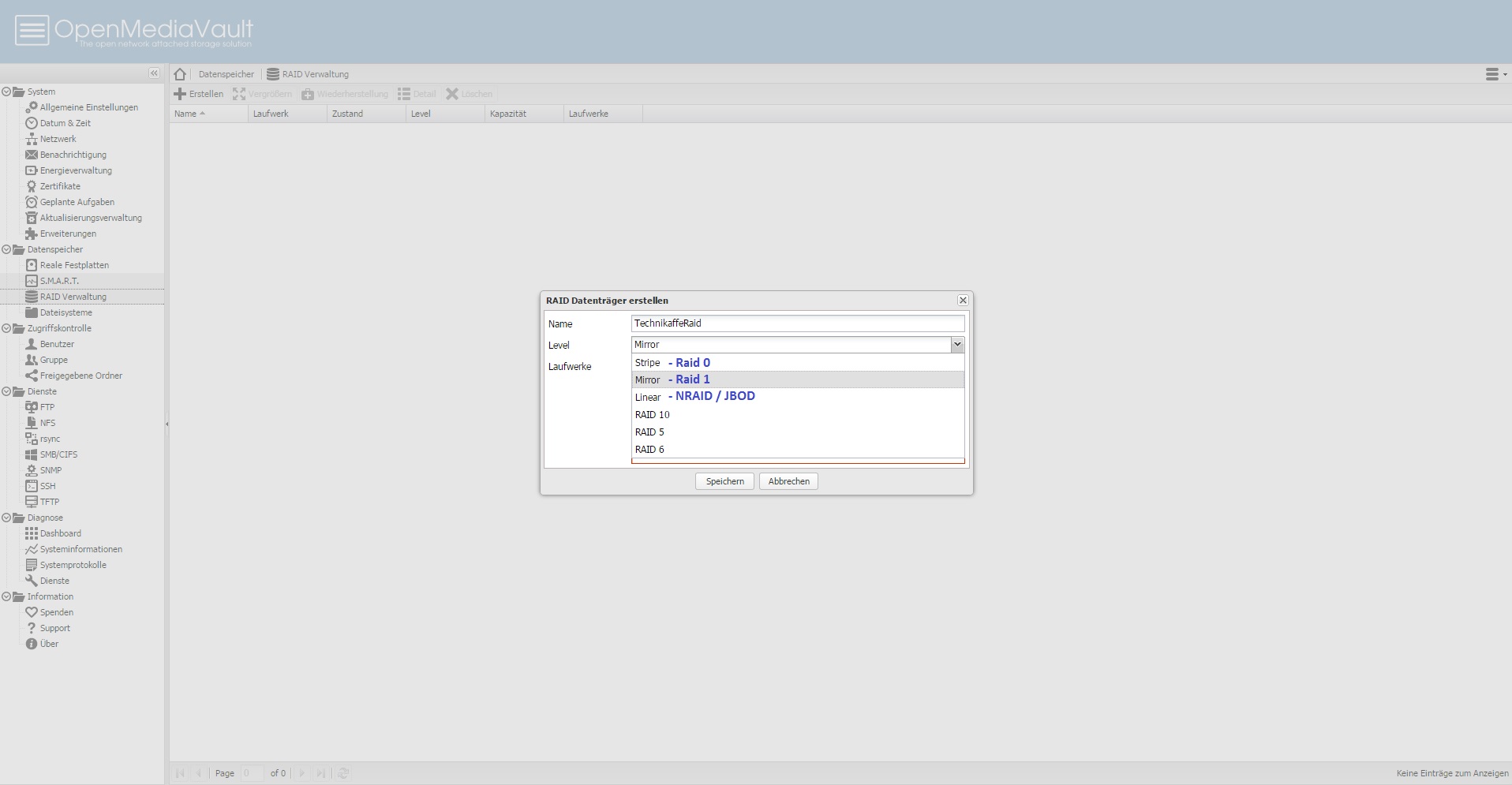The width and height of the screenshot is (1512, 785).
Task: Open Allgemeine Einstellungen settings icon
Action: 32,107
